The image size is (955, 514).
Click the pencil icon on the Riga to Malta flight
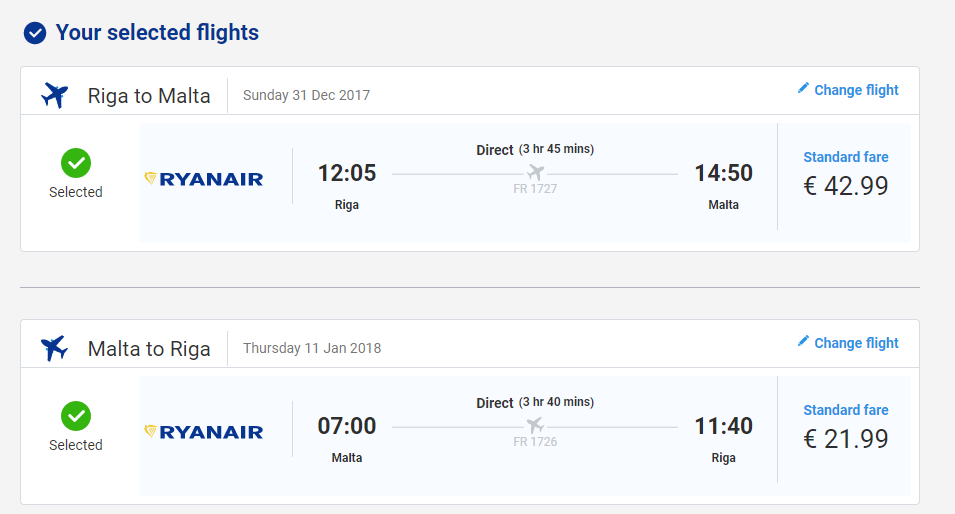[803, 88]
